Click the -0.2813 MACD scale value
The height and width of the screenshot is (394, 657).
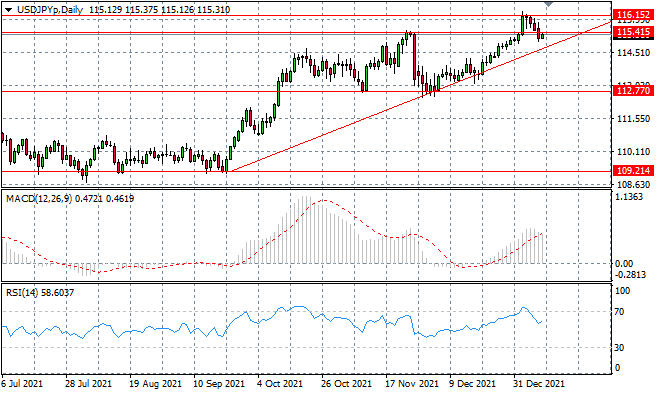(x=631, y=275)
